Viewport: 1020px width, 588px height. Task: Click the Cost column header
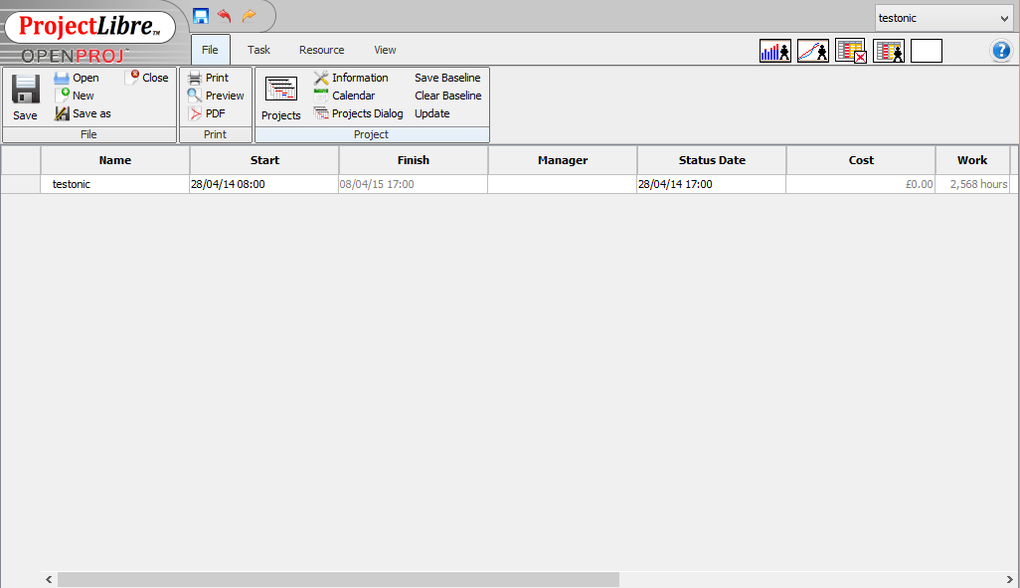(861, 160)
